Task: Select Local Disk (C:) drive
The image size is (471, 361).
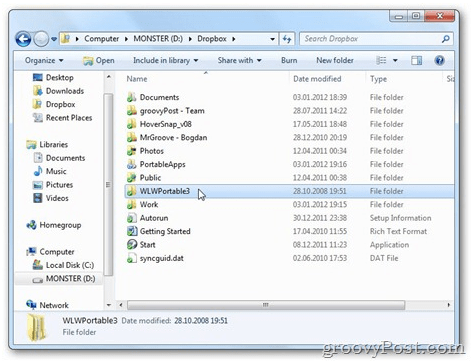Action: [63, 265]
